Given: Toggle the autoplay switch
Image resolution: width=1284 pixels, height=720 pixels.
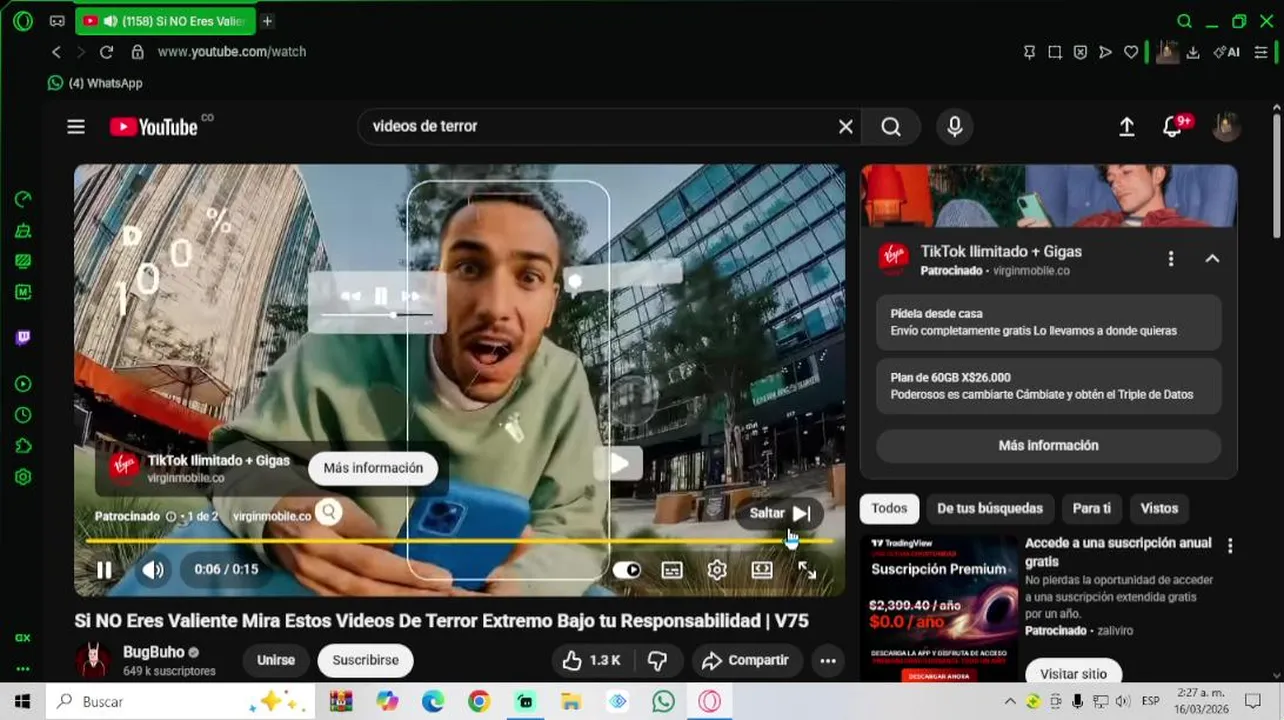Looking at the screenshot, I should (x=627, y=570).
